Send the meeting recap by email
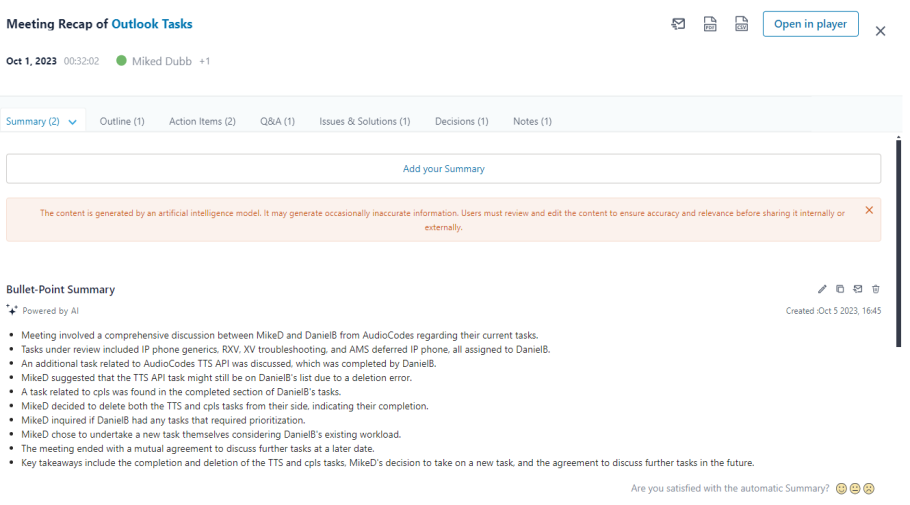The image size is (910, 505). pos(678,24)
